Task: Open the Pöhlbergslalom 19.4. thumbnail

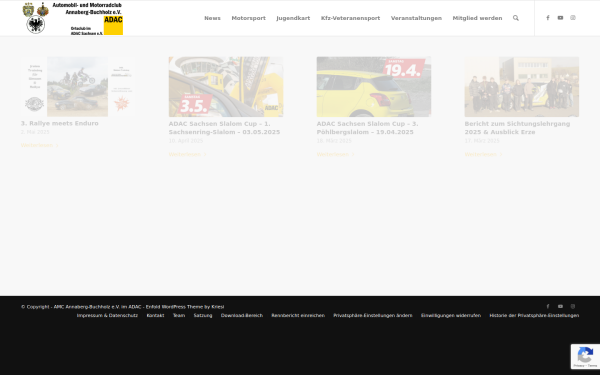Action: pyautogui.click(x=374, y=86)
